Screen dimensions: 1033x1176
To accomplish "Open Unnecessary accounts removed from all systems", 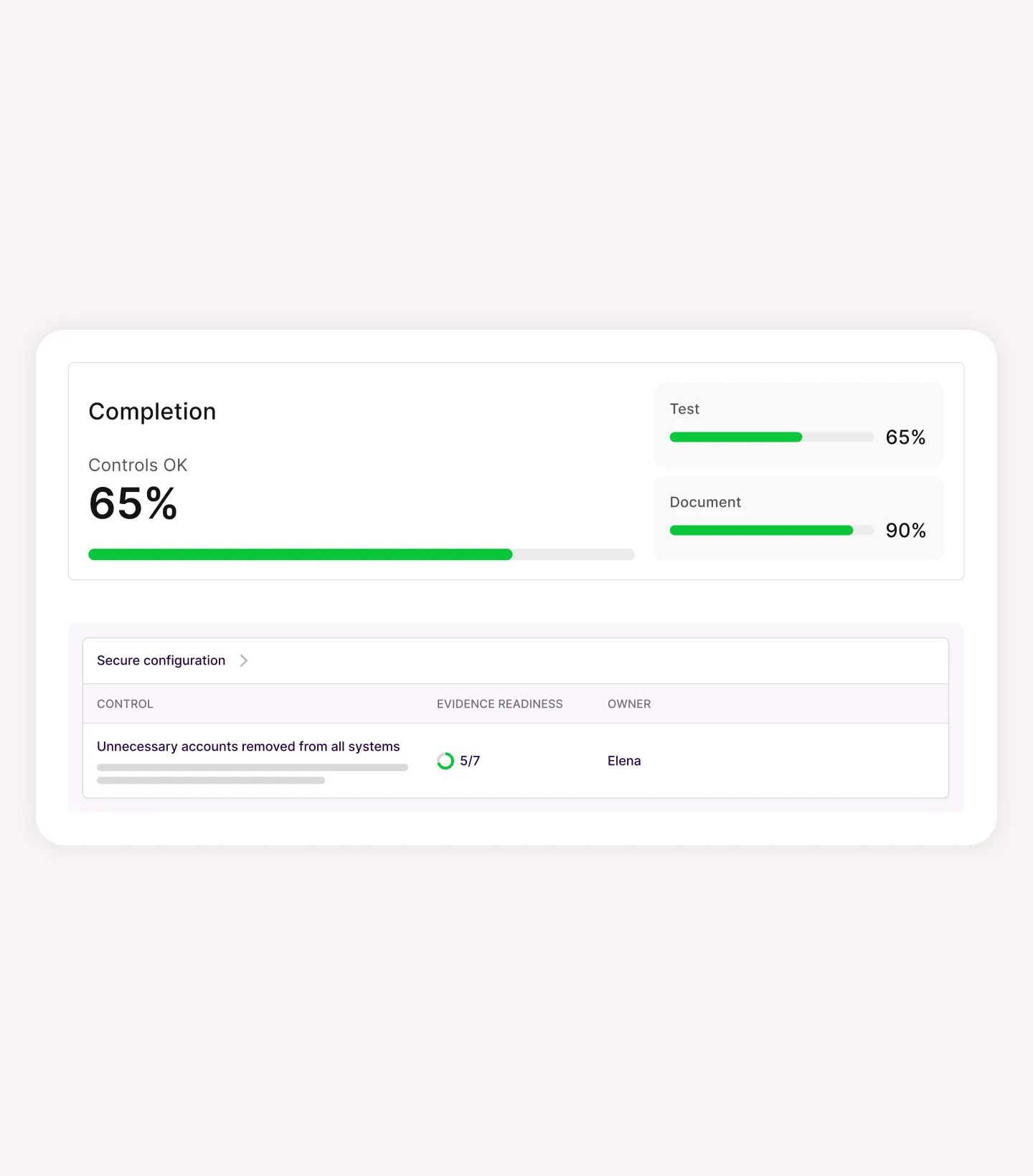I will coord(248,746).
